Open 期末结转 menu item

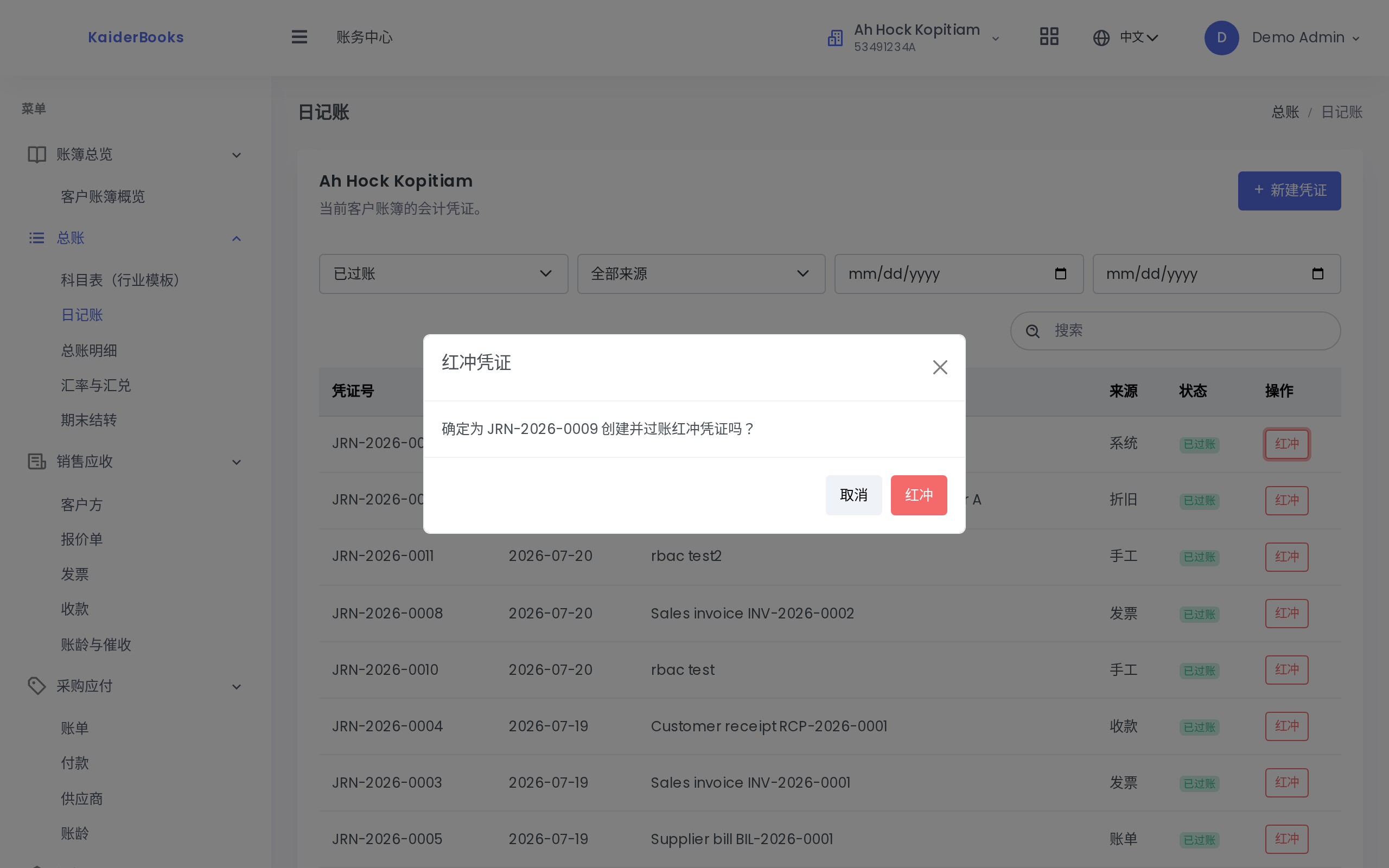(89, 420)
